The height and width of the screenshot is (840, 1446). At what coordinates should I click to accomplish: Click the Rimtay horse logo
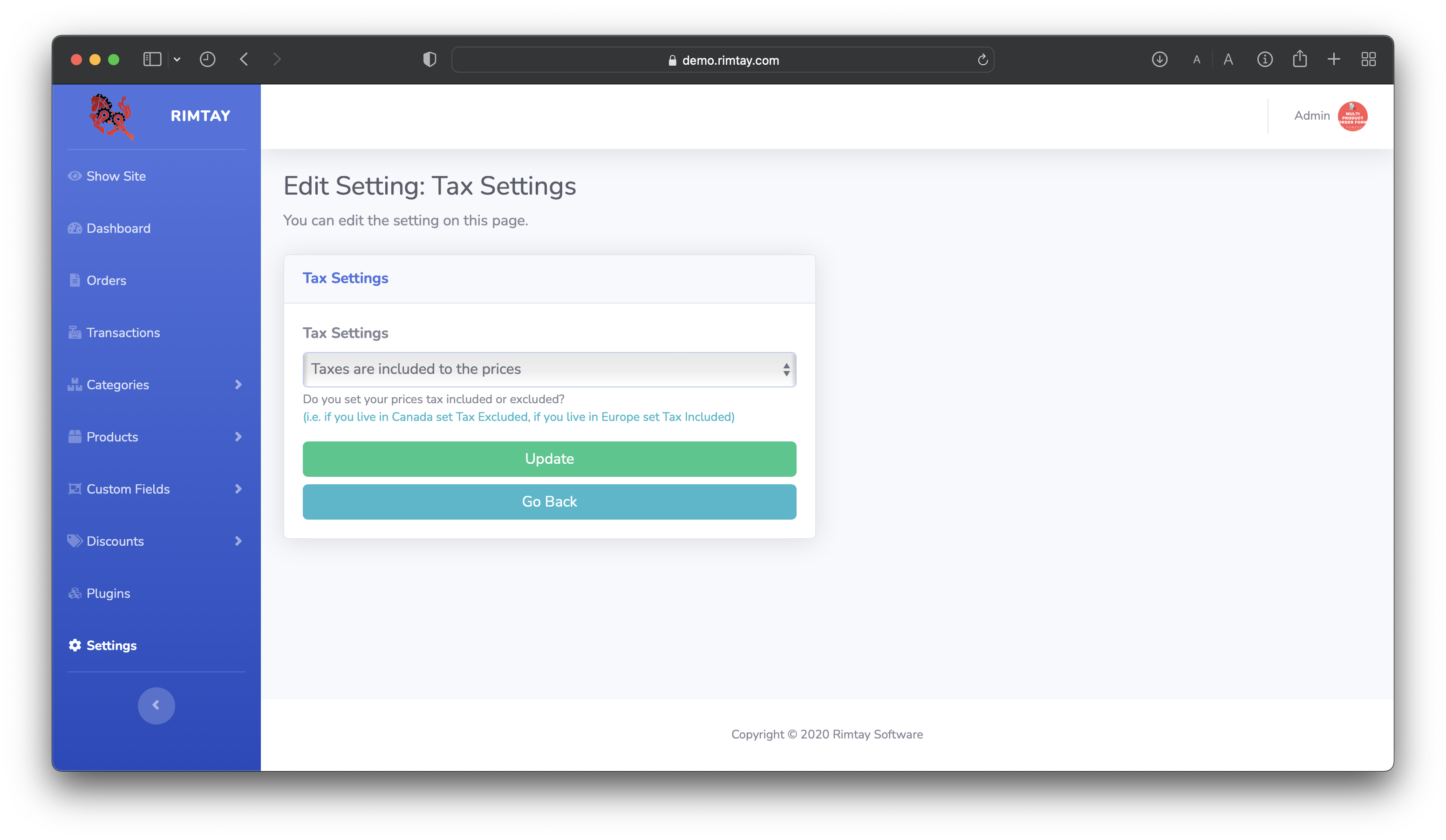point(111,116)
